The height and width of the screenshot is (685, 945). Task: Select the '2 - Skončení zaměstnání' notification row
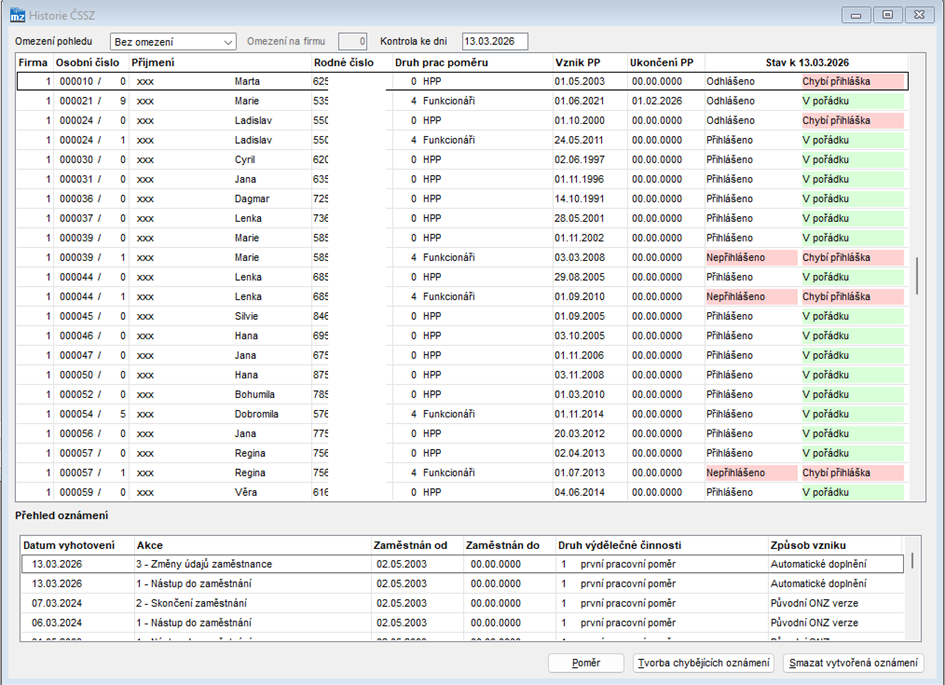pos(462,603)
